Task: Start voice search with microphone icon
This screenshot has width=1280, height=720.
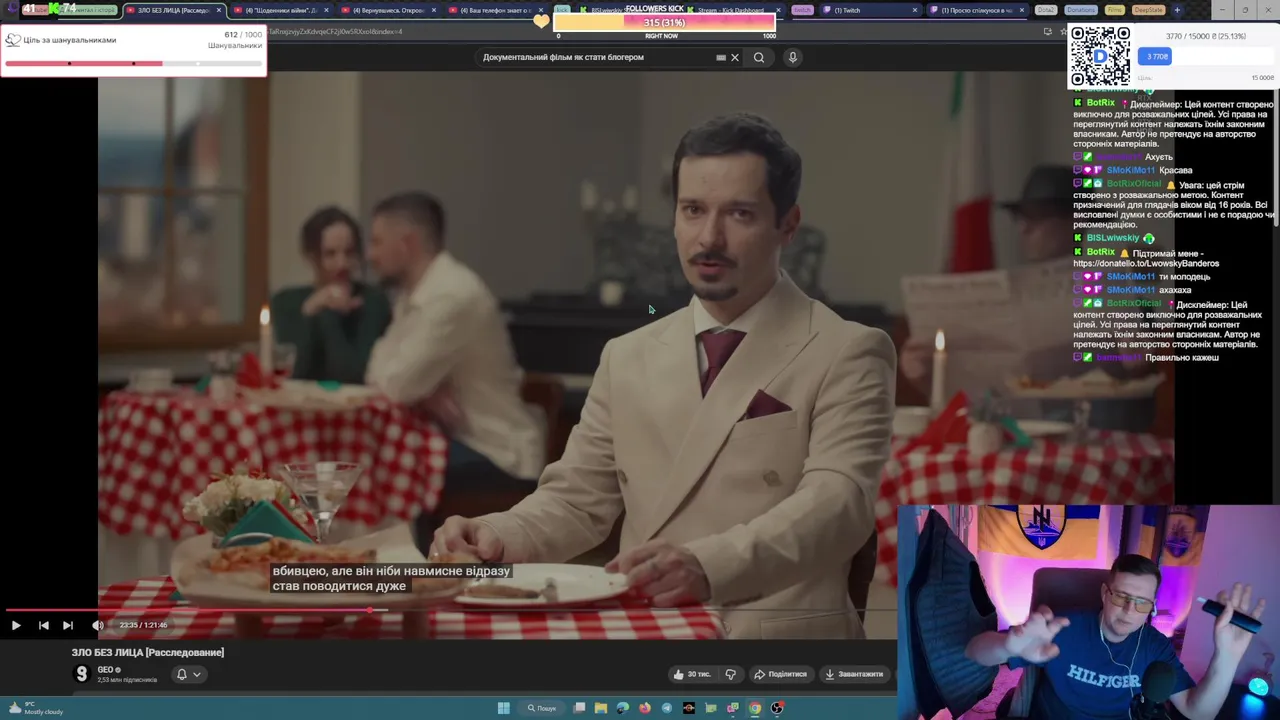Action: click(x=792, y=57)
